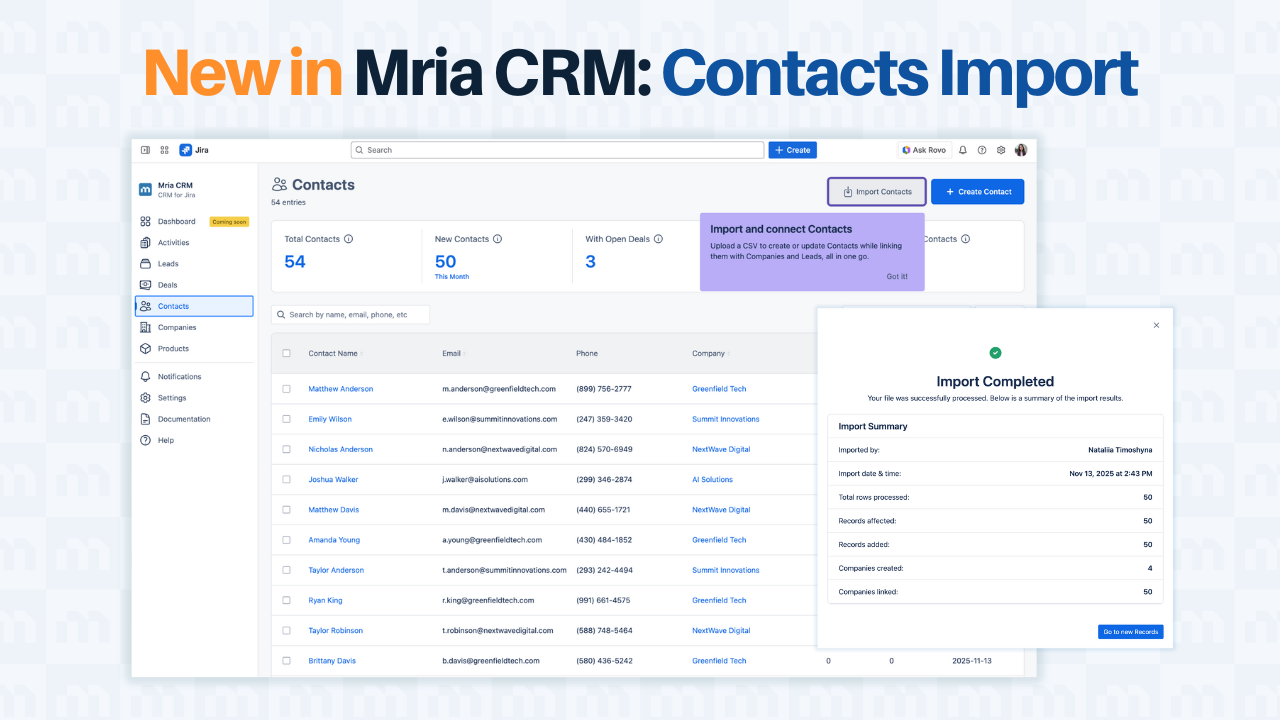Click the search by name, email, phone field
1280x720 pixels.
(x=350, y=315)
